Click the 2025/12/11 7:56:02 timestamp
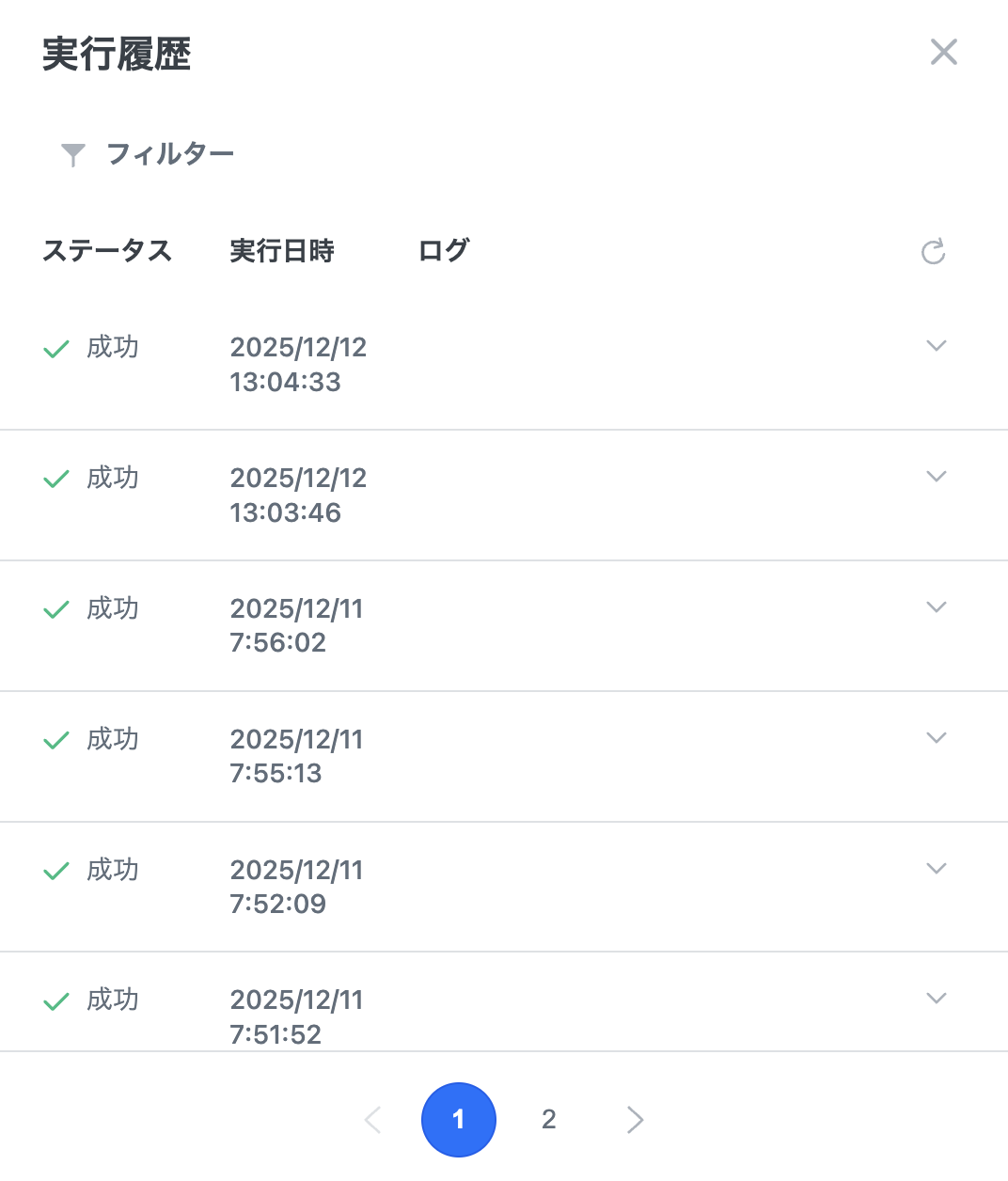The image size is (1008, 1181). tap(296, 625)
